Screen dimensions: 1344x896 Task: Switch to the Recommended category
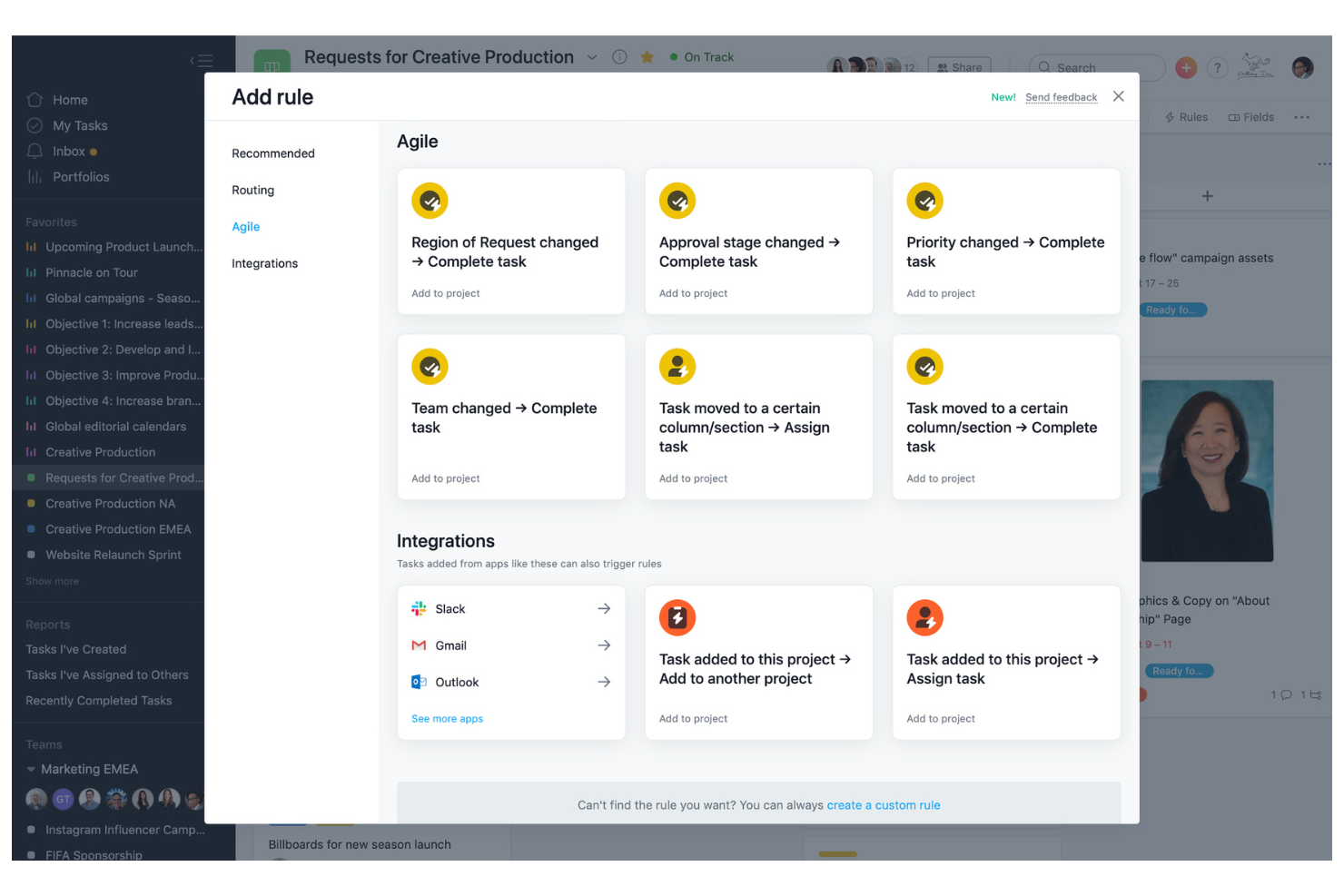[273, 153]
